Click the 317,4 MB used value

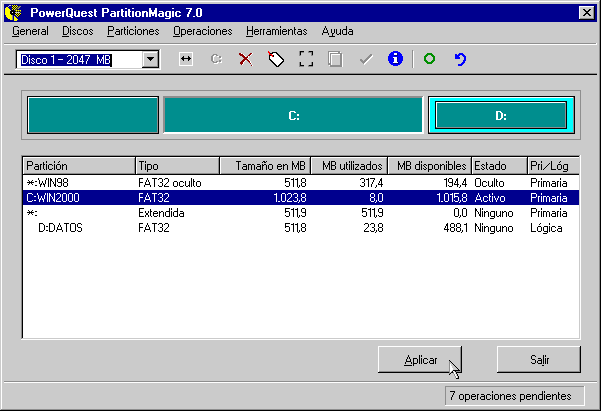click(x=371, y=183)
